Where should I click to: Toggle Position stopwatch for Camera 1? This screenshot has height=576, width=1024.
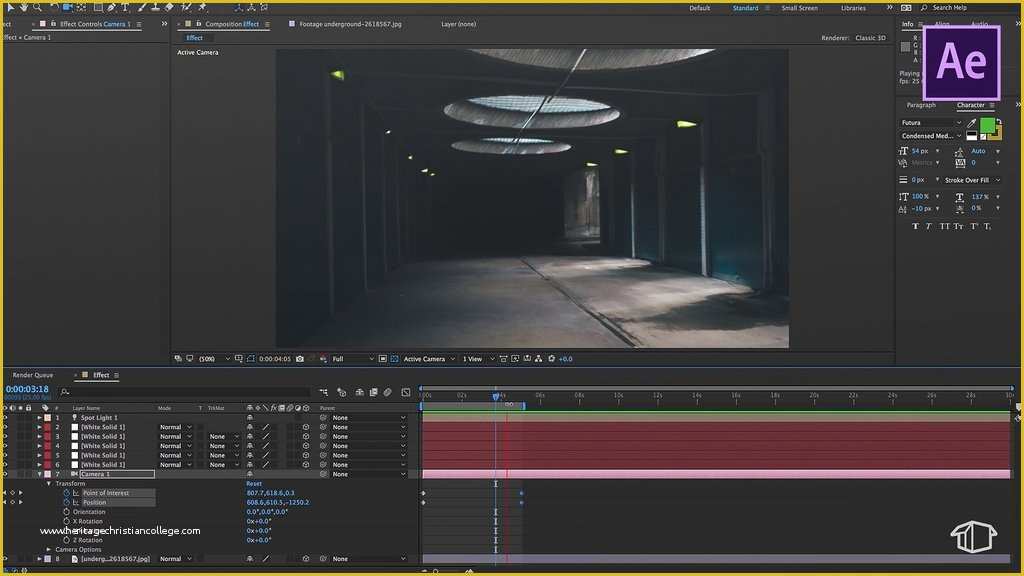pyautogui.click(x=67, y=502)
